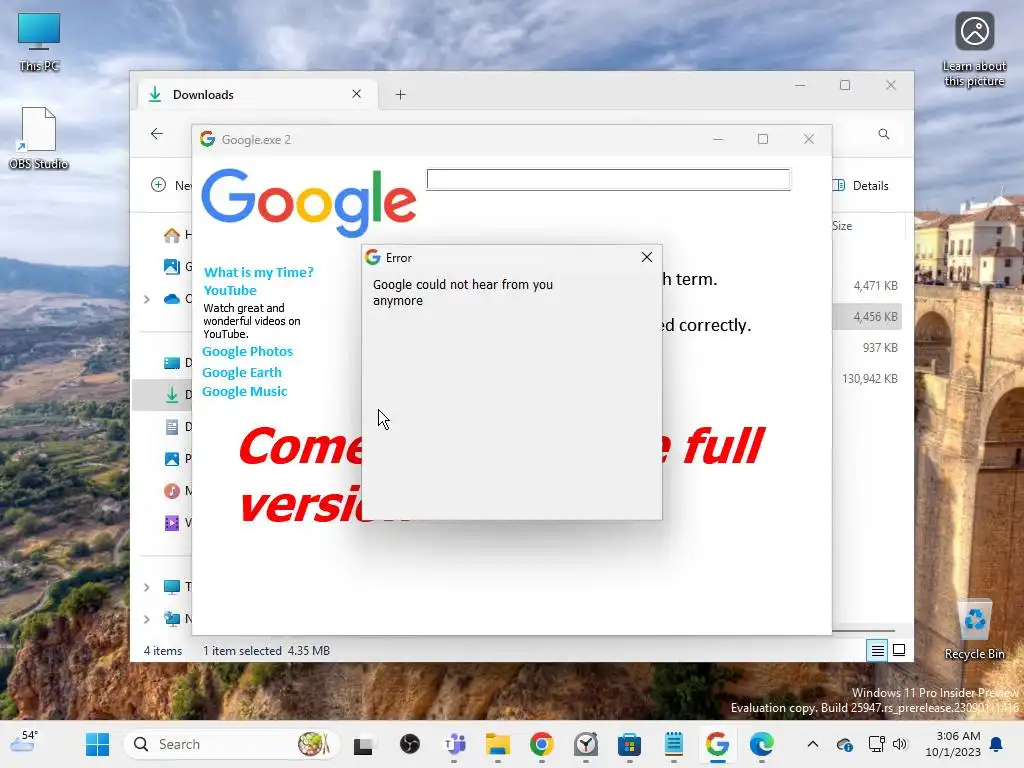Open the volume control in system tray

(x=900, y=744)
